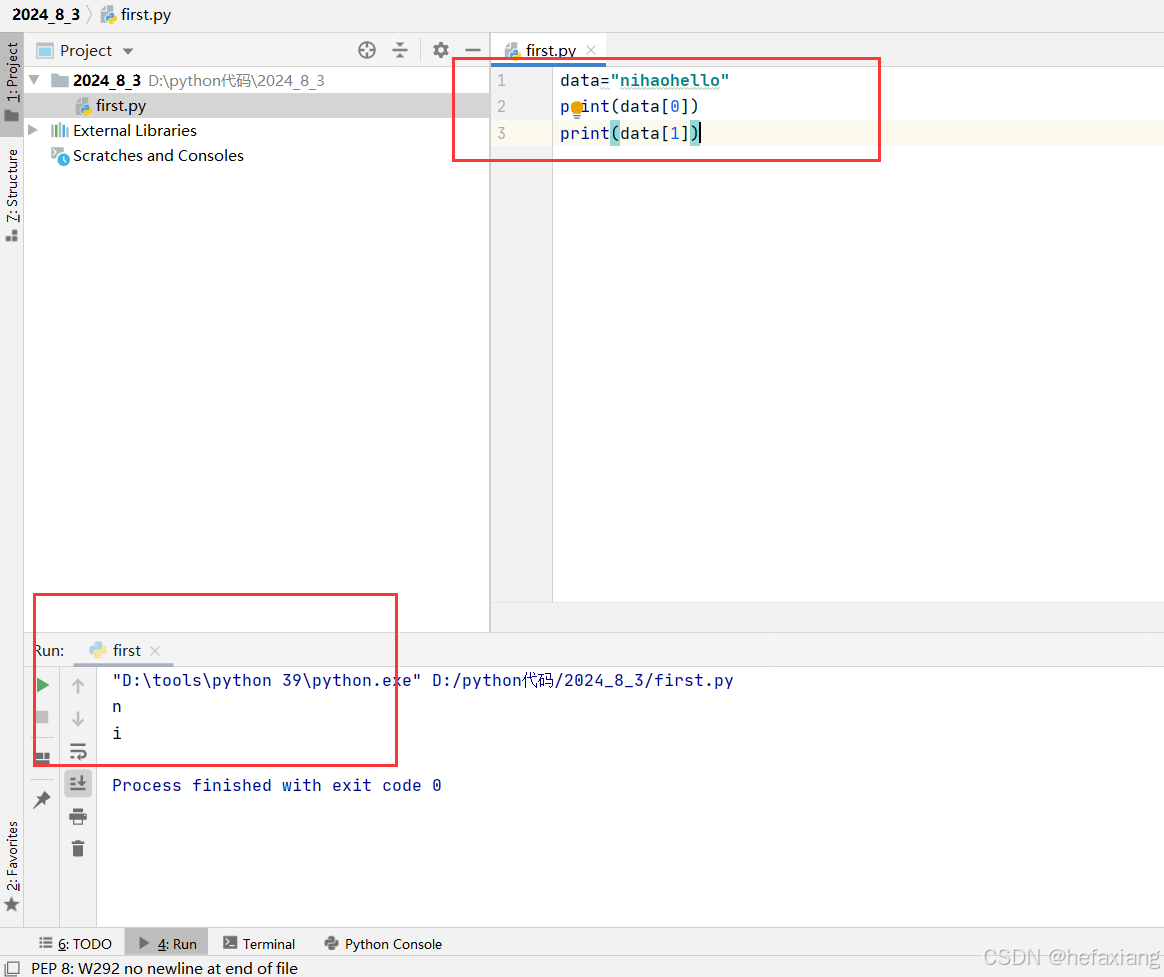
Task: Toggle the 1: Project side tab
Action: pyautogui.click(x=12, y=84)
